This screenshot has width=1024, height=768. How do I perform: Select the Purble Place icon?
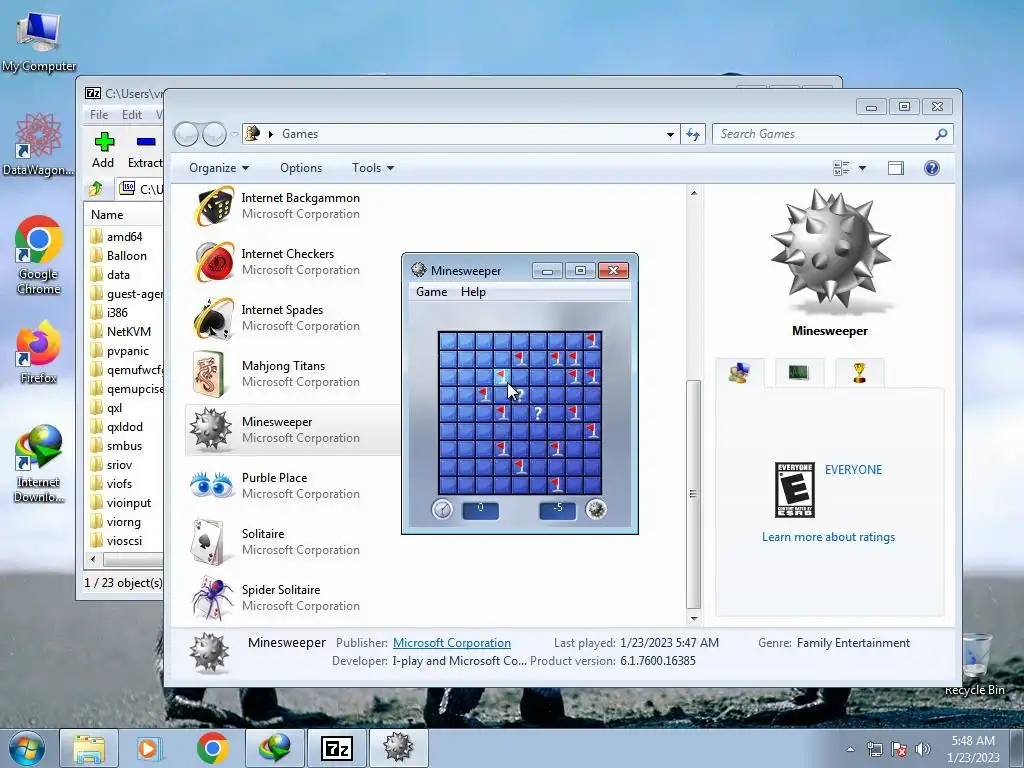point(212,486)
